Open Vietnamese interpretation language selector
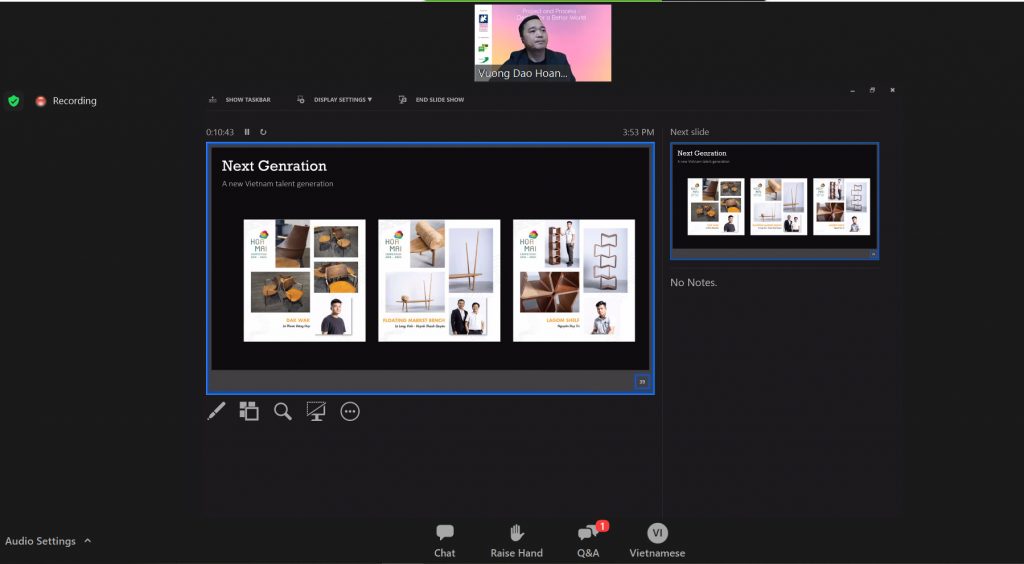 pos(657,541)
